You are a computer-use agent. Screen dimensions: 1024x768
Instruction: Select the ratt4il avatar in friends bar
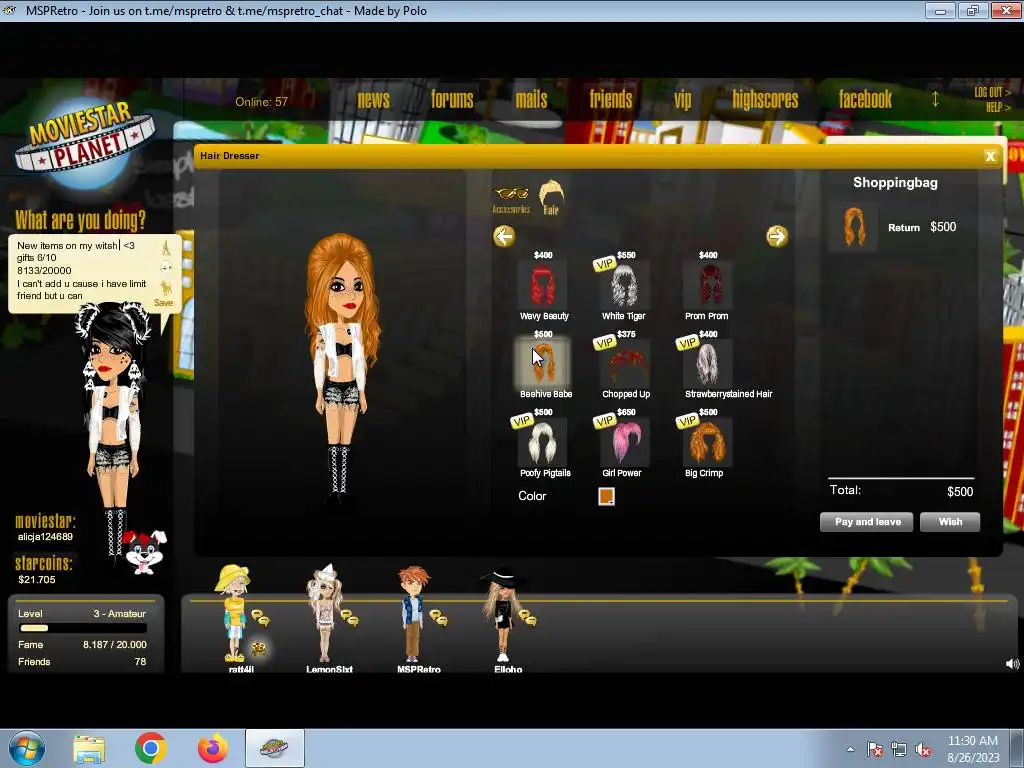coord(234,613)
